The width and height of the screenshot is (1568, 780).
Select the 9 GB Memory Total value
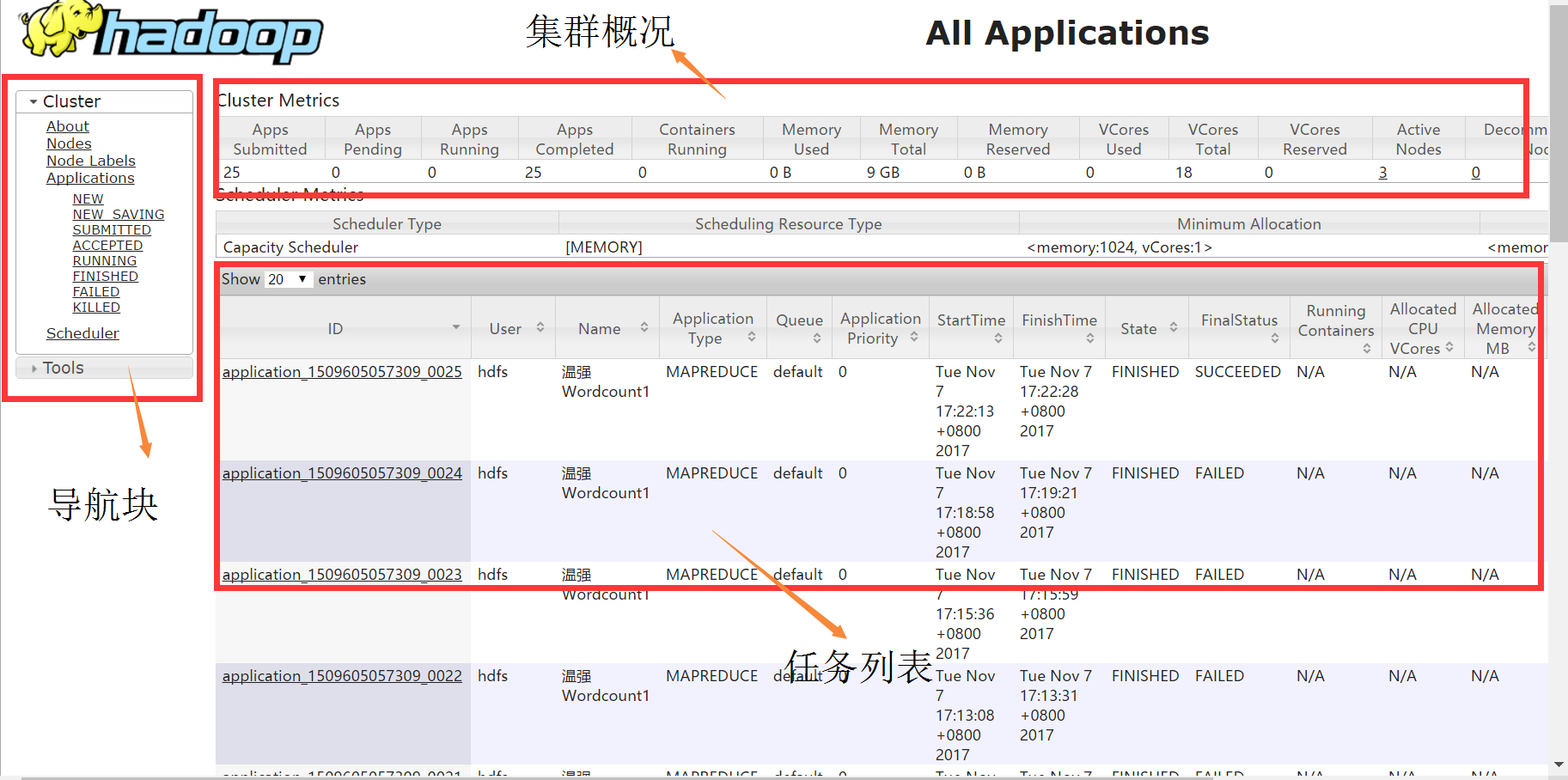[x=883, y=173]
